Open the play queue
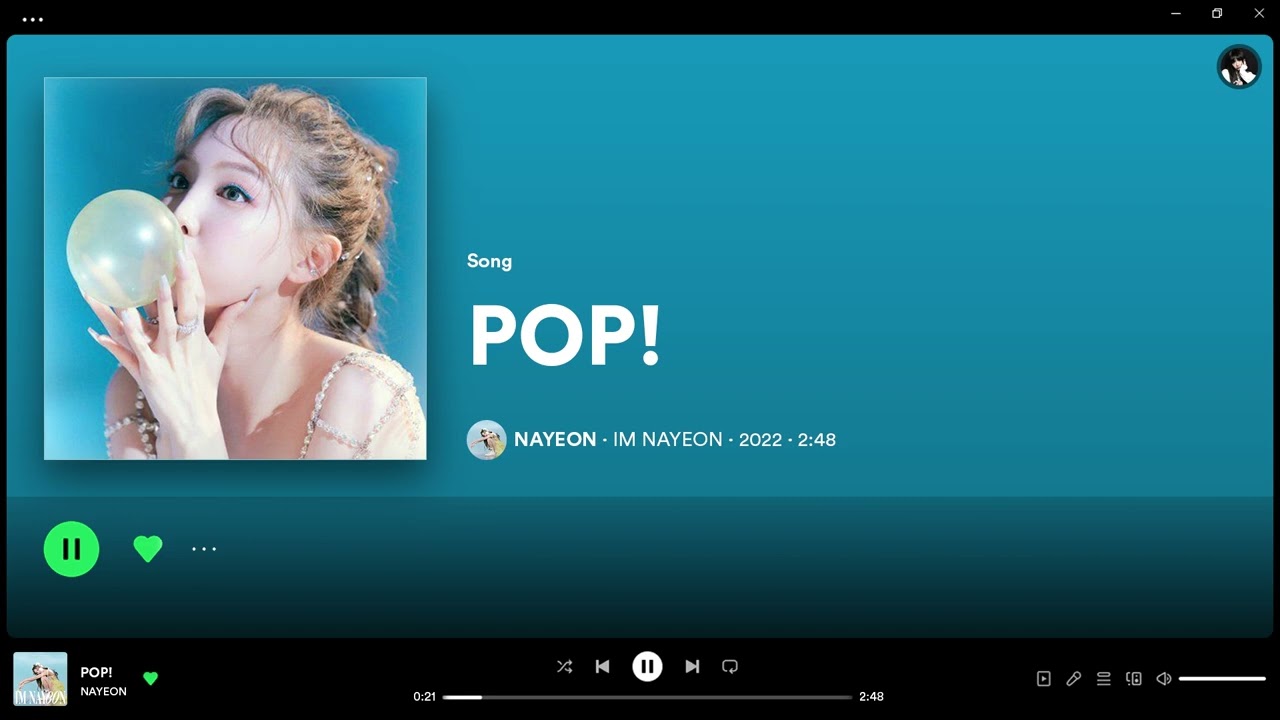This screenshot has height=720, width=1280. (1103, 679)
